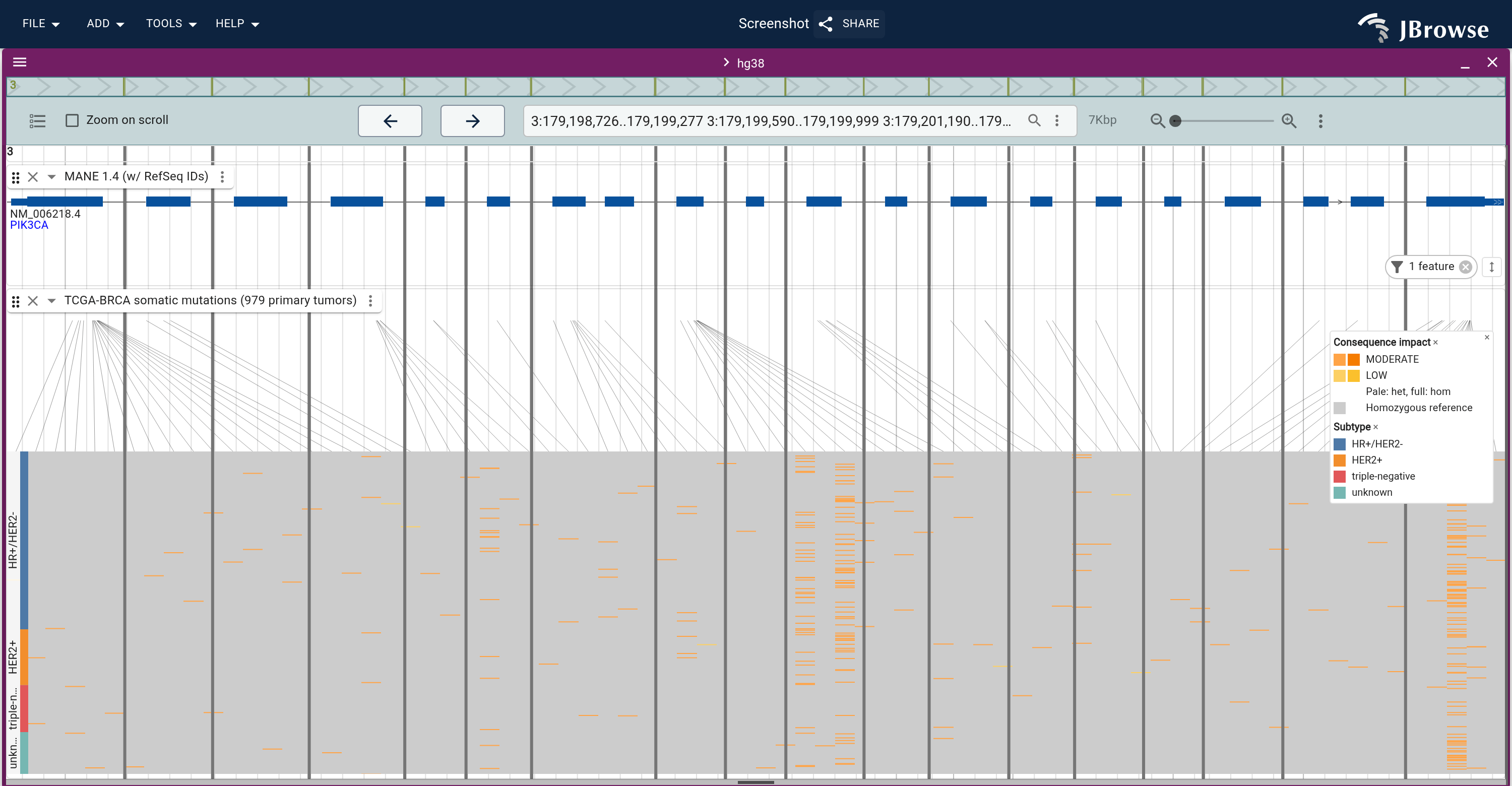
Task: Click the MODERATE orange swatch
Action: pyautogui.click(x=1347, y=360)
